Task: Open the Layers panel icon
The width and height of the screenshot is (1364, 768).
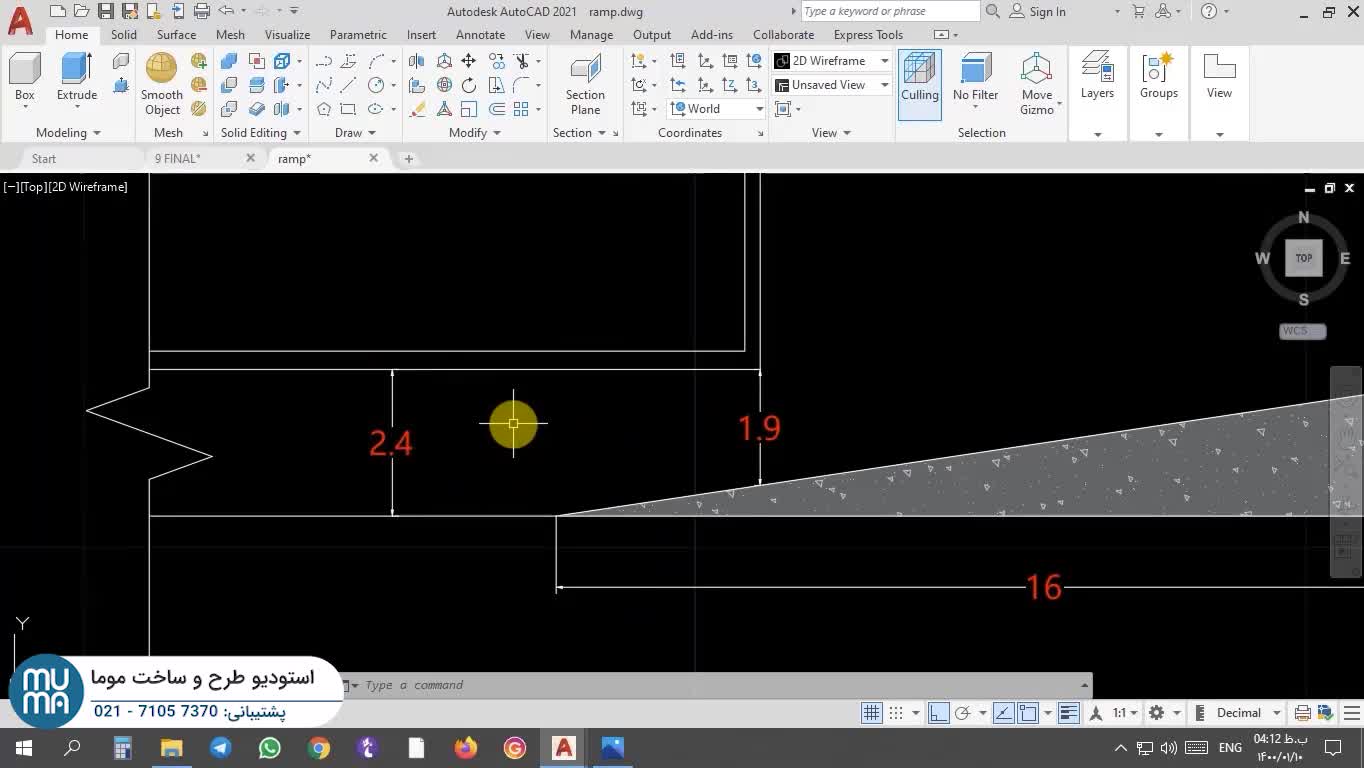Action: (1097, 77)
